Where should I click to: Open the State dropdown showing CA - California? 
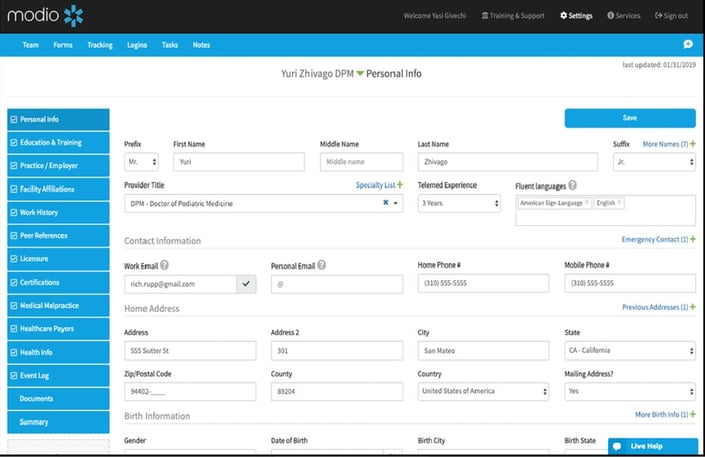[x=630, y=350]
